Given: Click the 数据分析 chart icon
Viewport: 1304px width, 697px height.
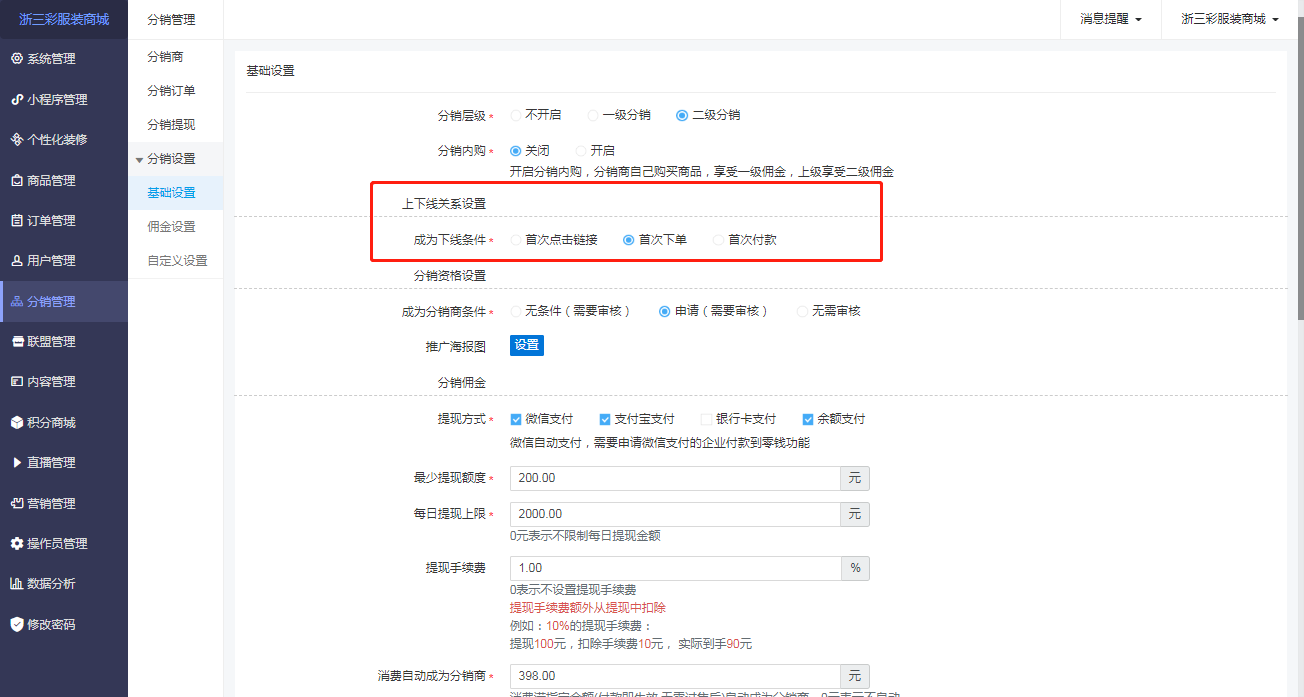Looking at the screenshot, I should click(16, 583).
